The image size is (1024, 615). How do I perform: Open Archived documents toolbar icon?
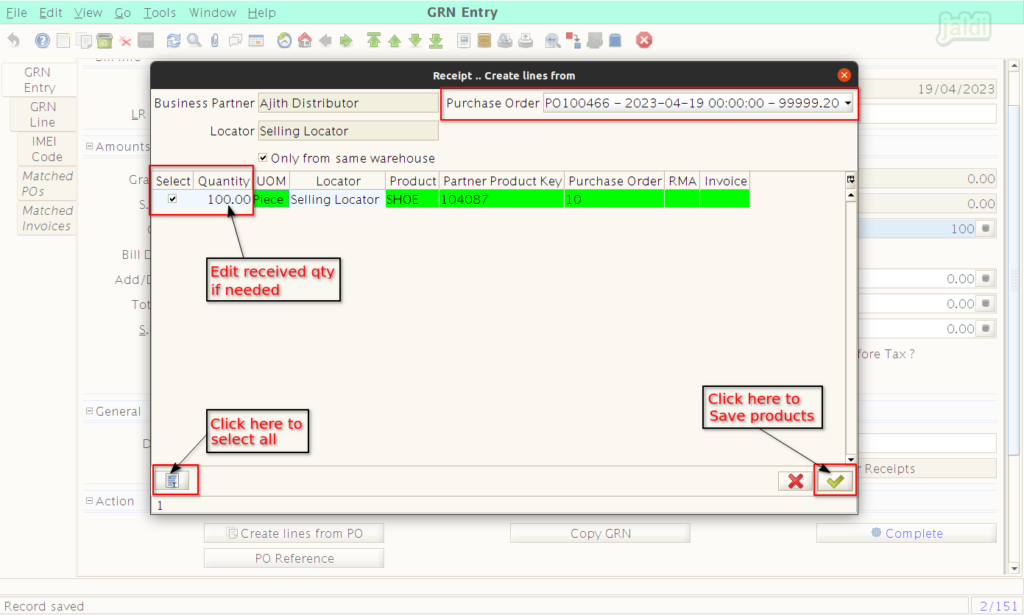pos(484,40)
